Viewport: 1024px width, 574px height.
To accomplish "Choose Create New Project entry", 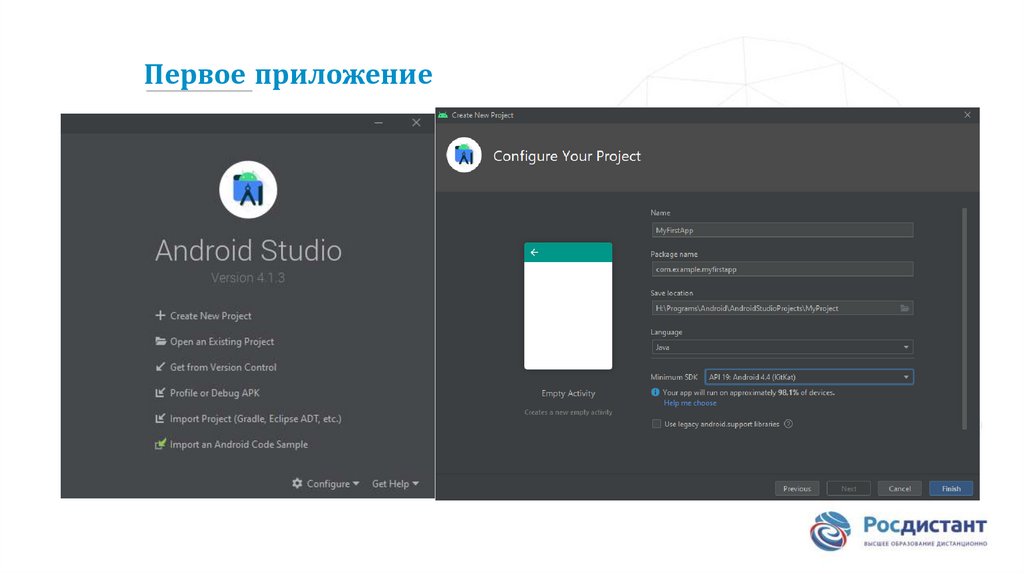I will coord(210,316).
